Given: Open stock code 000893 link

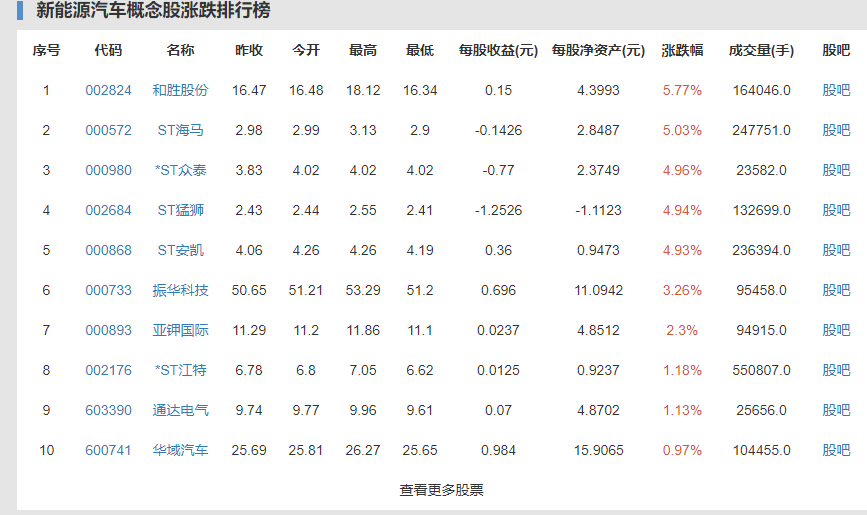Looking at the screenshot, I should click(108, 330).
